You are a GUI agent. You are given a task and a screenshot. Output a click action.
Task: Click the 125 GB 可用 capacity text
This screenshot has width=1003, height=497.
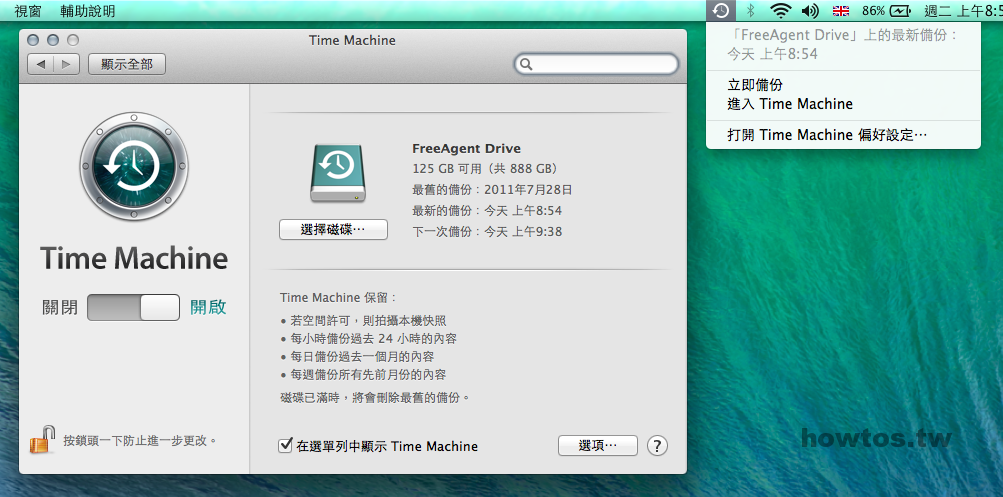pyautogui.click(x=486, y=169)
